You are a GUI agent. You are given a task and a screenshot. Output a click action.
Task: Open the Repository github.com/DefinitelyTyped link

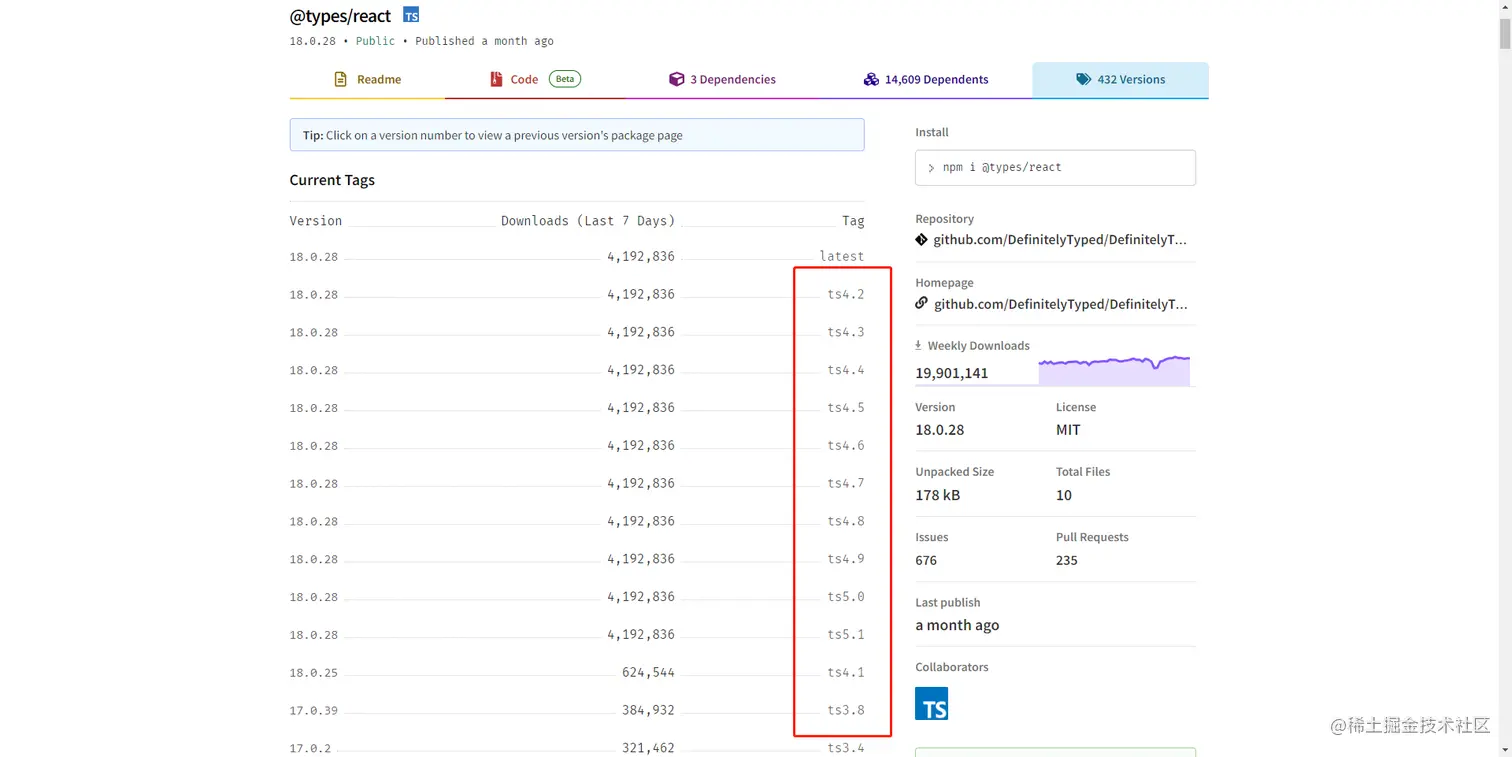coord(1060,240)
